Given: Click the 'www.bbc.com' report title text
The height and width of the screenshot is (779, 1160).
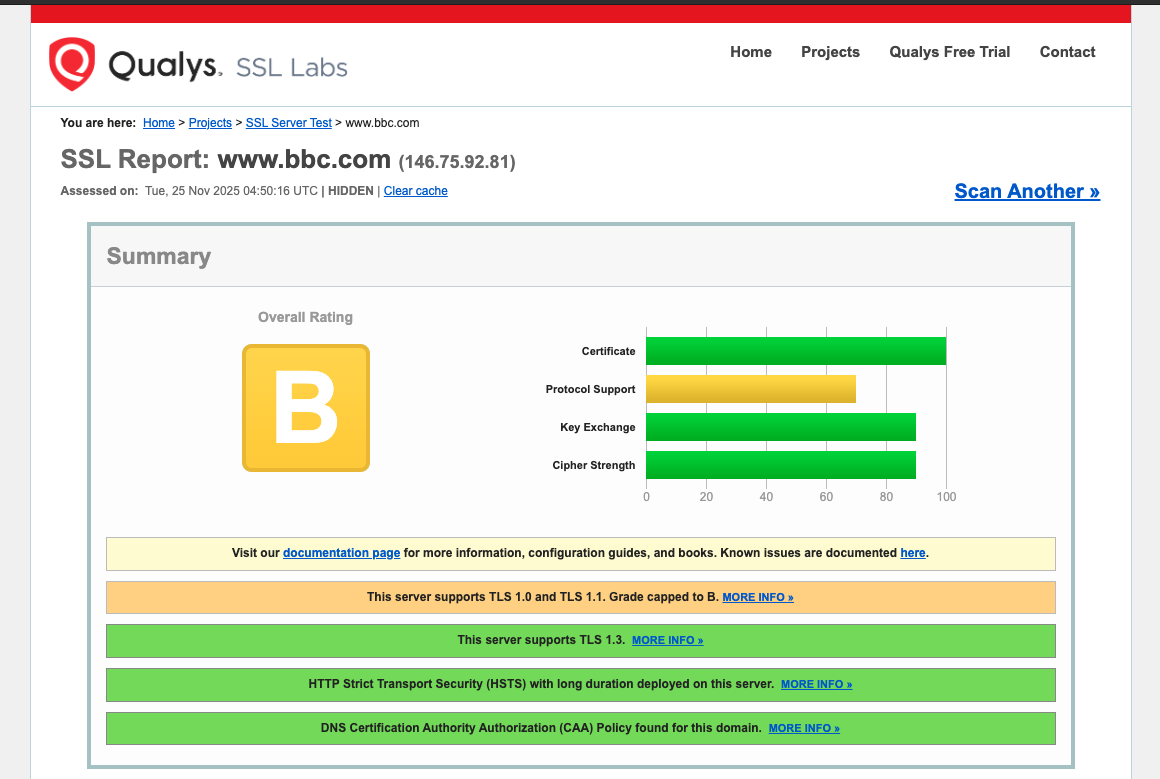Looking at the screenshot, I should pos(304,159).
